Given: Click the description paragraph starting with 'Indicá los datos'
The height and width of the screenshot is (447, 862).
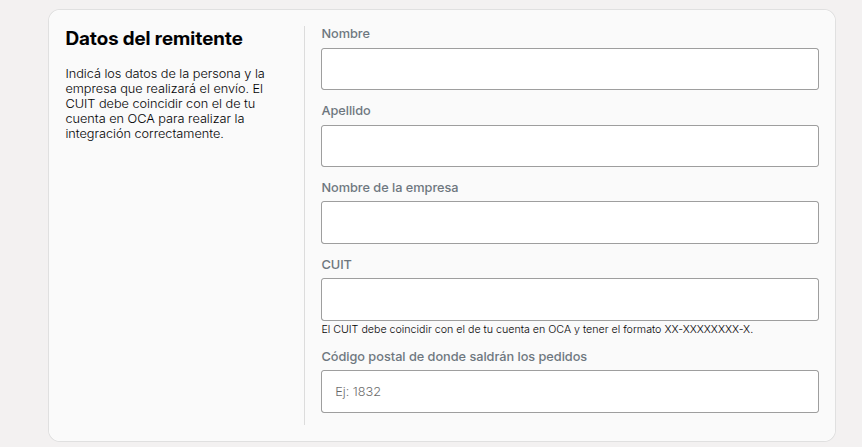Looking at the screenshot, I should (x=165, y=103).
